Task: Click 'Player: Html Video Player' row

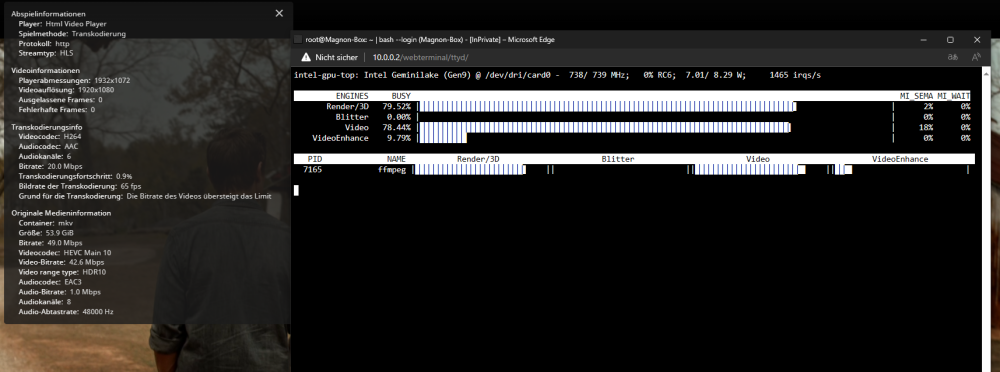Action: click(x=62, y=24)
